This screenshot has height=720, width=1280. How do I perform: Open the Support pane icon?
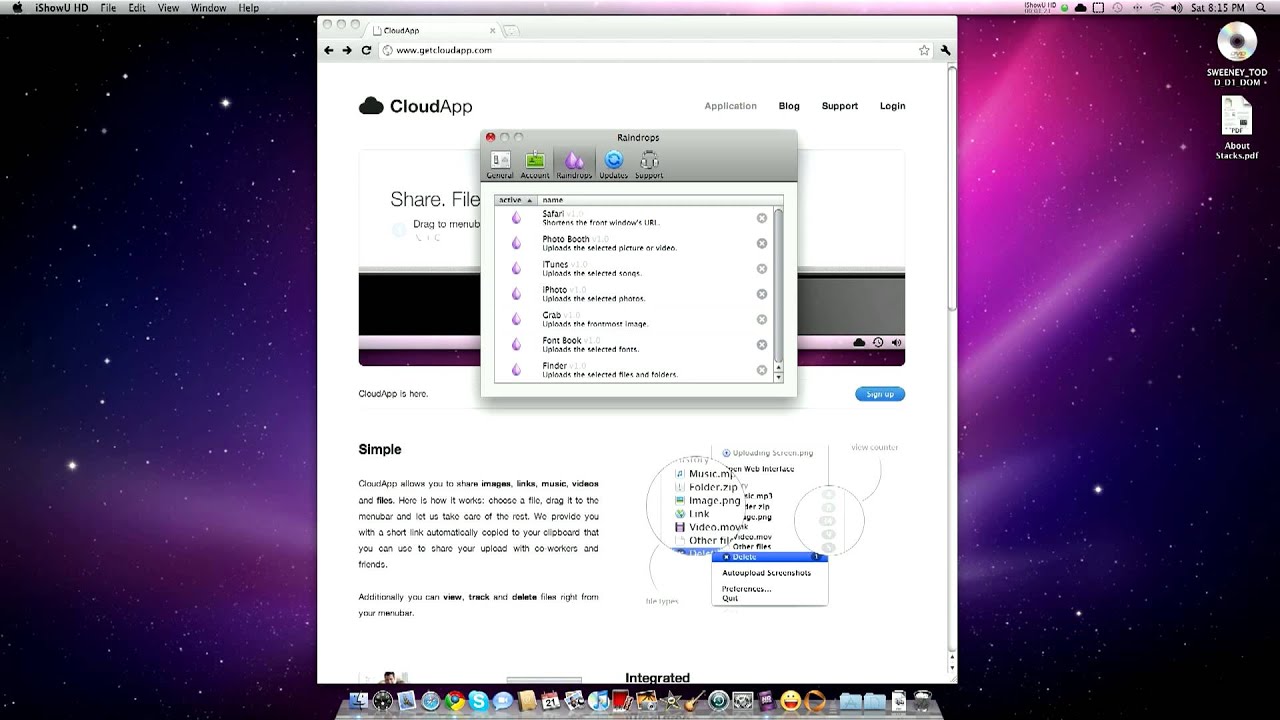[x=649, y=164]
